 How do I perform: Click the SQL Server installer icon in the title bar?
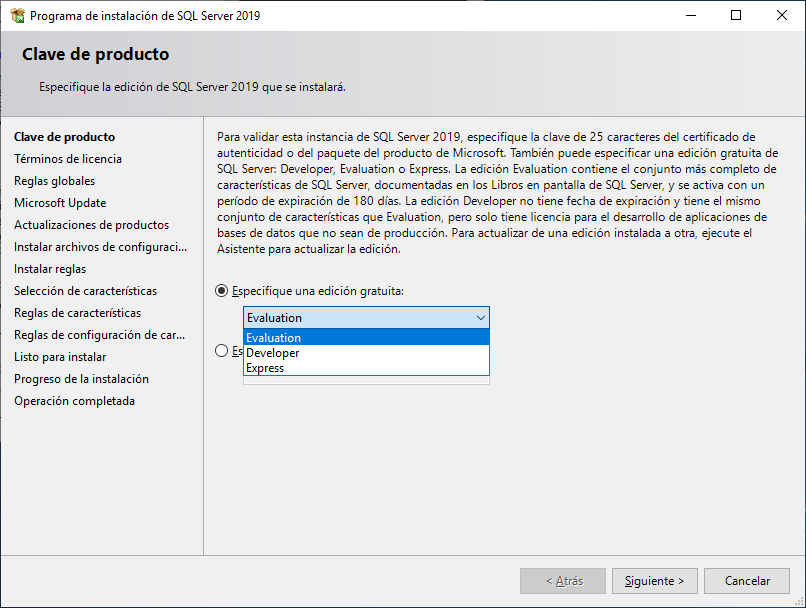(x=16, y=15)
